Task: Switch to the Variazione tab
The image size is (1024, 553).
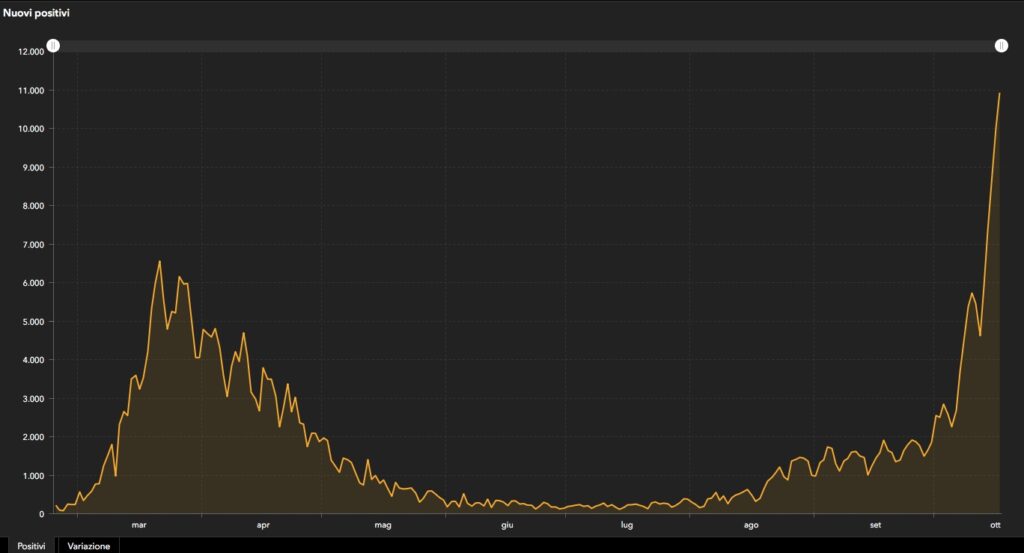Action: (89, 546)
